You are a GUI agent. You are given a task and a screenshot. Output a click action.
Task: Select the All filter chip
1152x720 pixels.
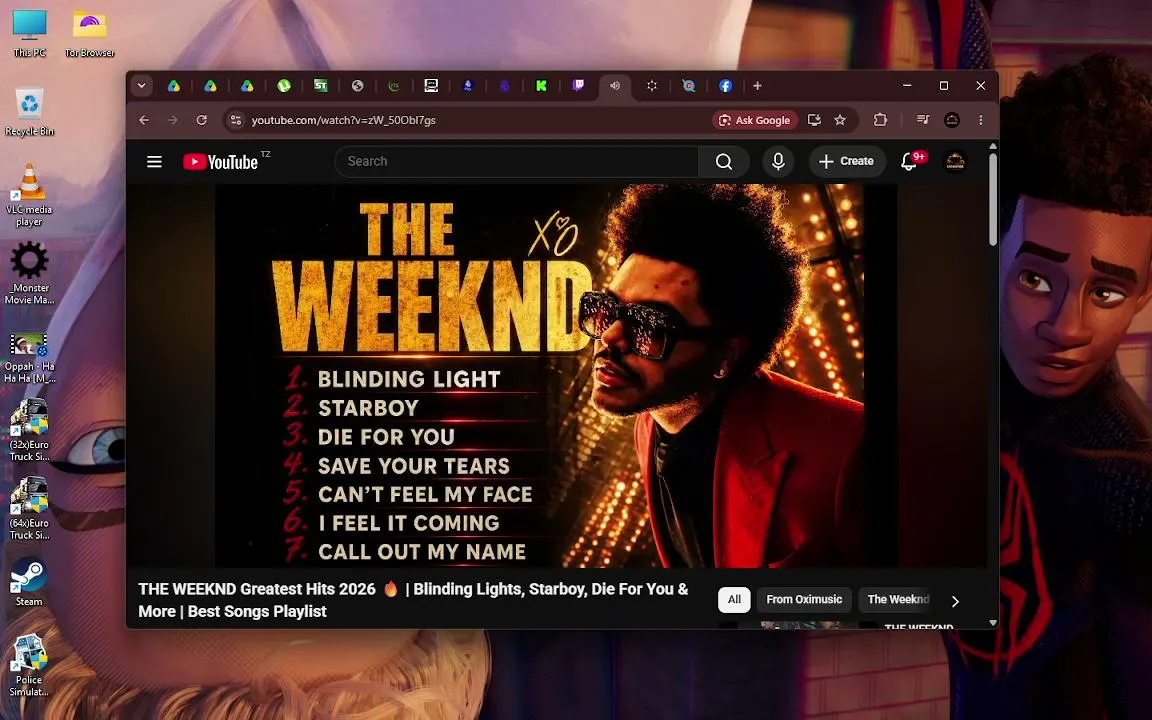pyautogui.click(x=734, y=600)
